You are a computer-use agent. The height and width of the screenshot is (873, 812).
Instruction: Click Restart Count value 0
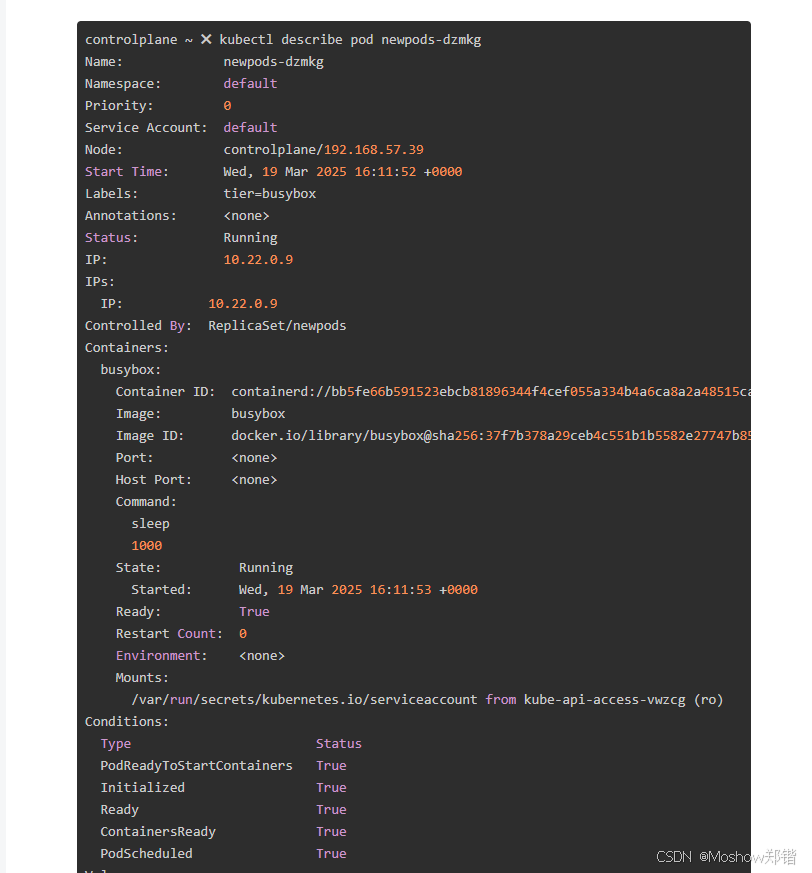click(x=243, y=634)
